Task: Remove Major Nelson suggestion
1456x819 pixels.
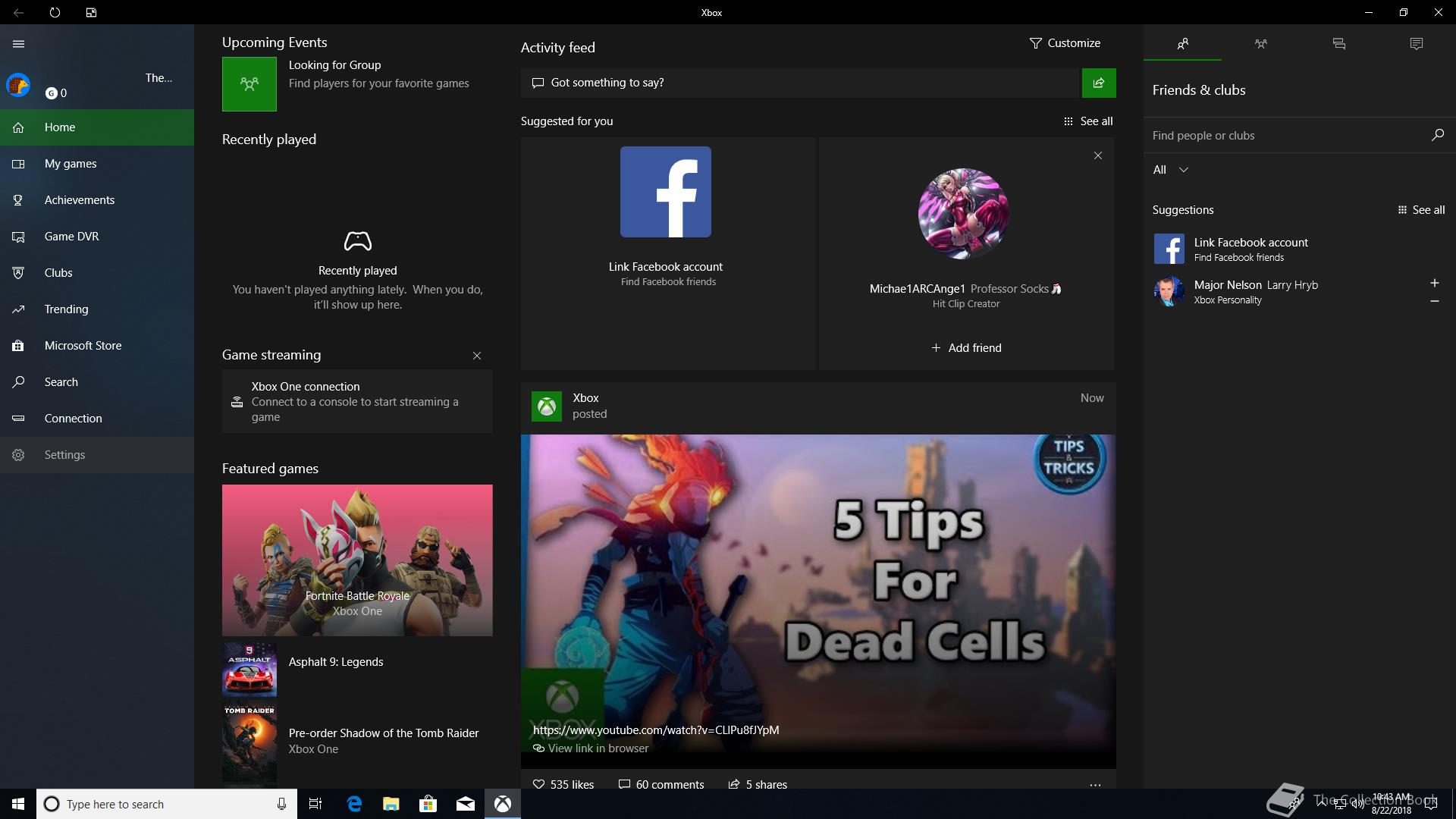Action: (1434, 301)
